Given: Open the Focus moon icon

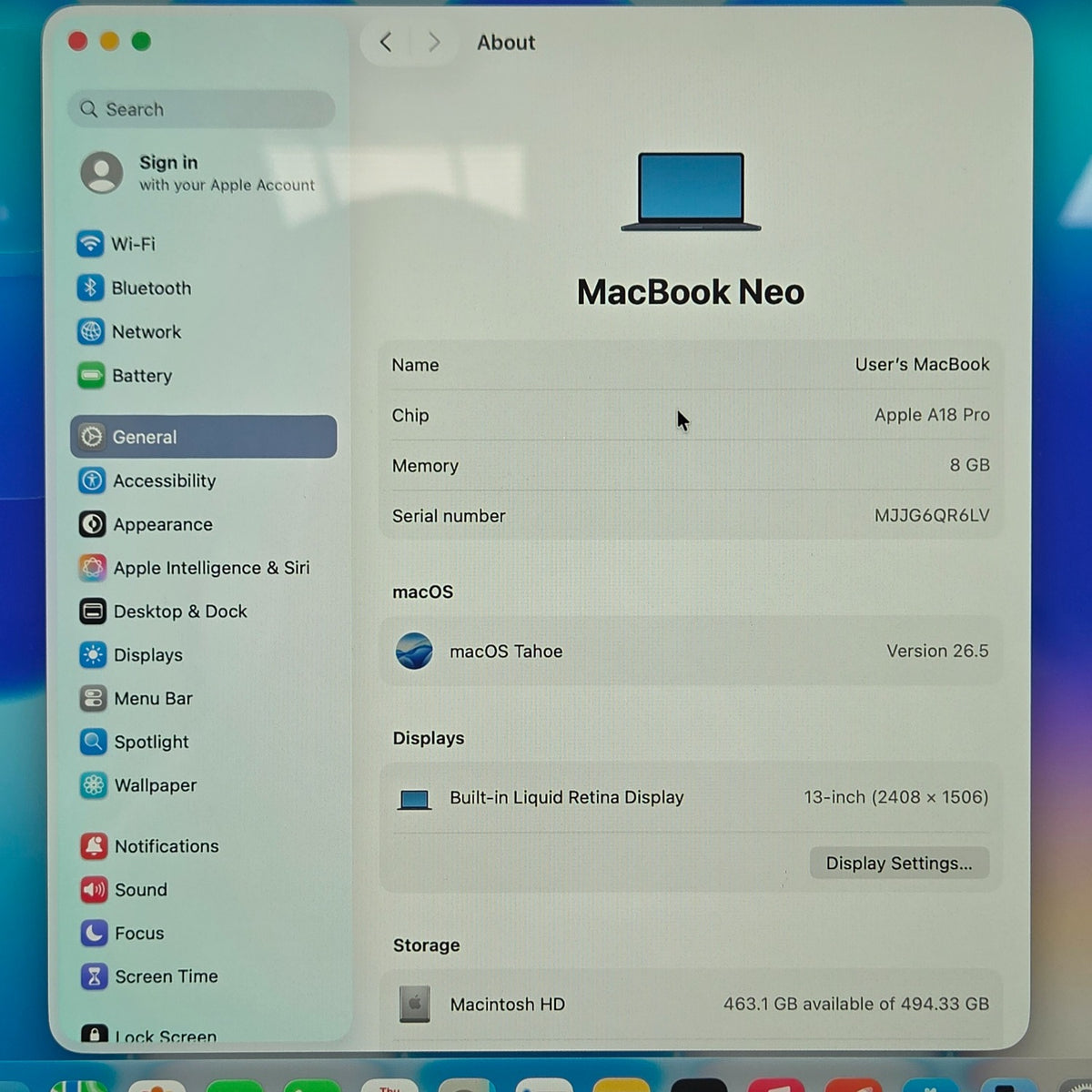Looking at the screenshot, I should [x=95, y=933].
